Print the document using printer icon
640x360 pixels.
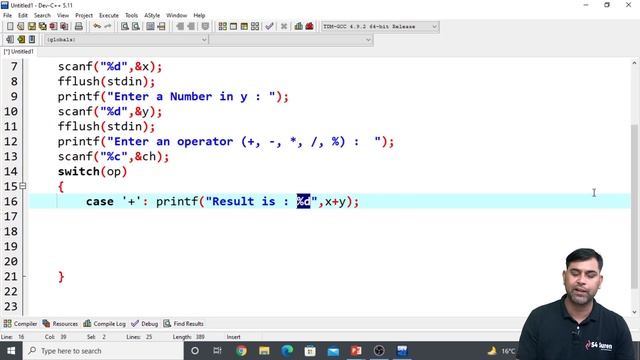(79, 27)
